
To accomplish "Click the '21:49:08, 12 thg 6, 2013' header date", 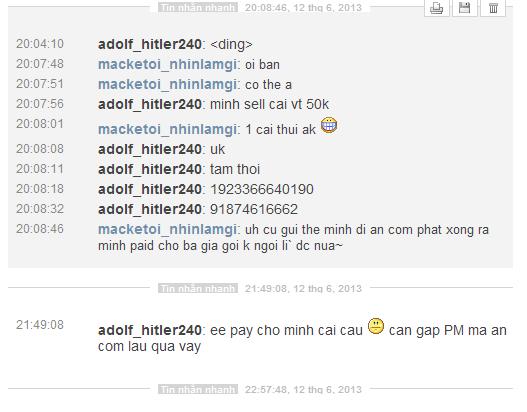I will [303, 288].
